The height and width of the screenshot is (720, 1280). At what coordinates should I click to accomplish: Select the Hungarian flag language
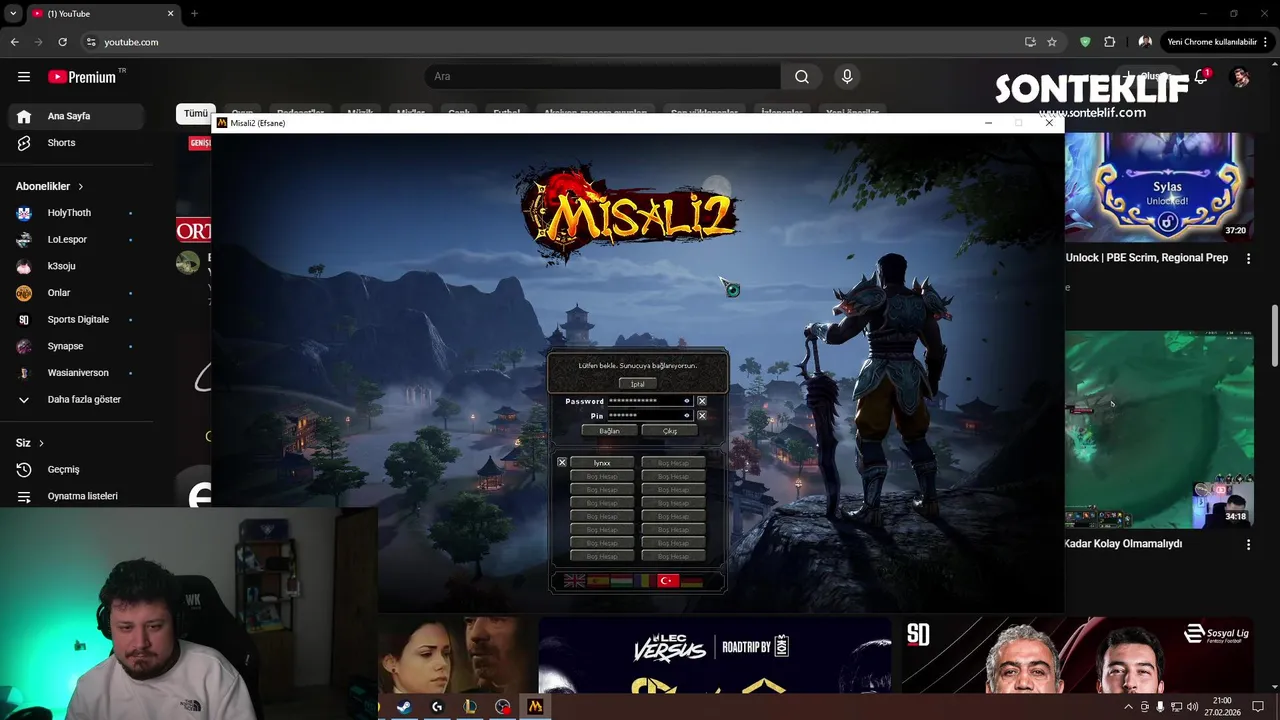[621, 581]
